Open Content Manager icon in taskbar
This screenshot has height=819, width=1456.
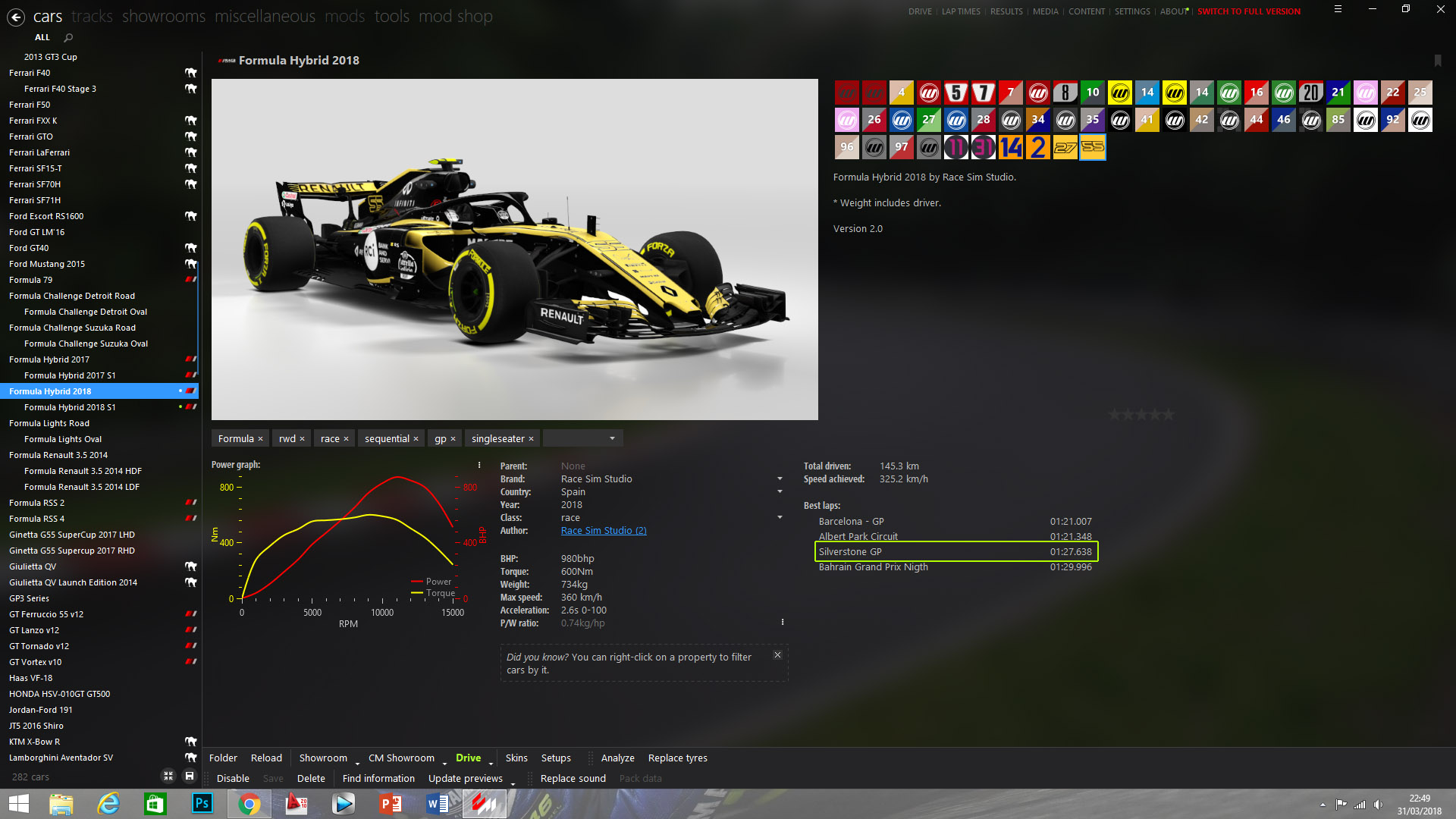(x=485, y=803)
